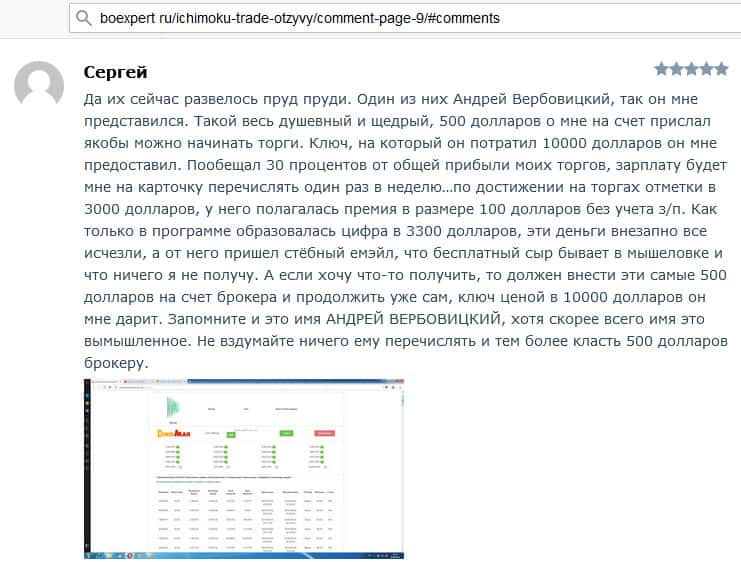Click the red button in the thumbnail

tap(324, 433)
